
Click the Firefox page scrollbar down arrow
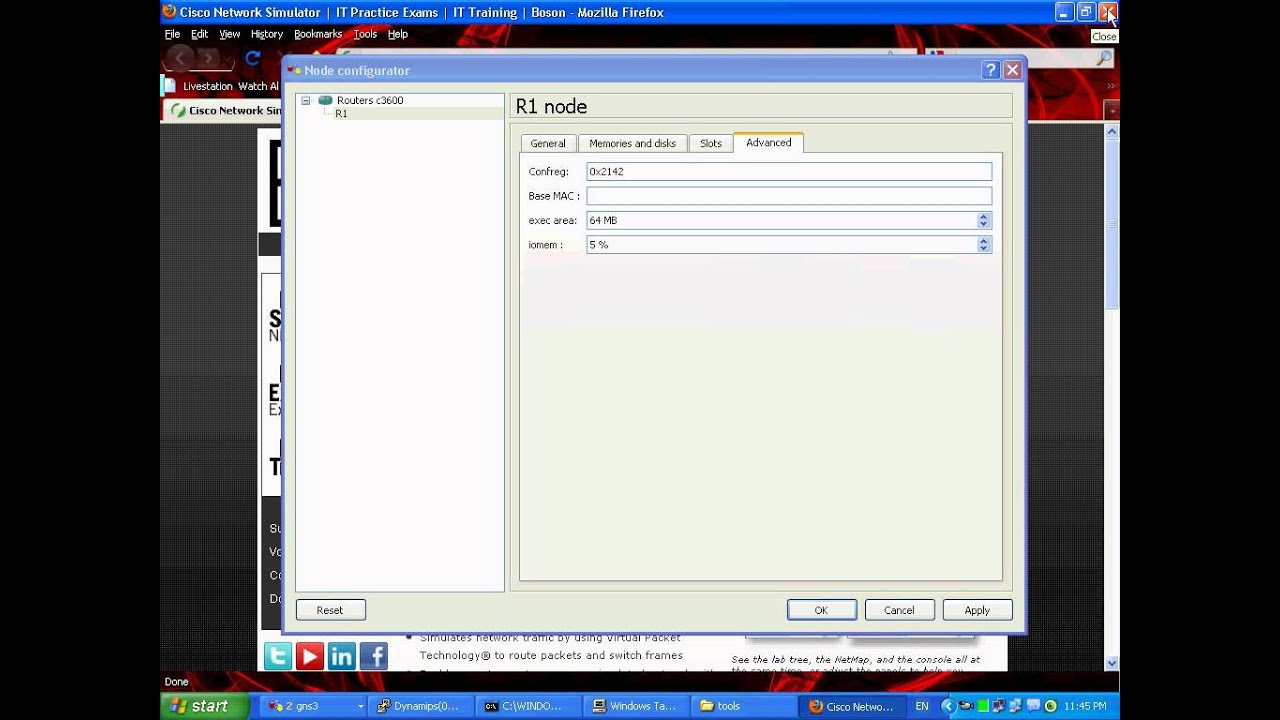click(1111, 663)
